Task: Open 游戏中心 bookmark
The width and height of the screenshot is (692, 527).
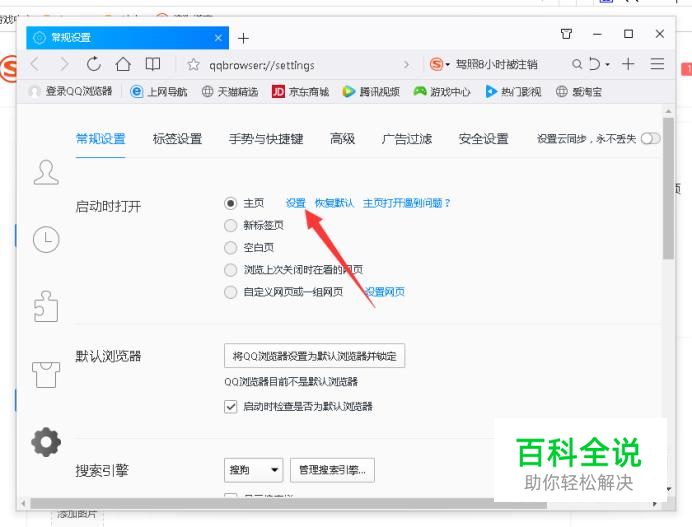Action: coord(442,91)
